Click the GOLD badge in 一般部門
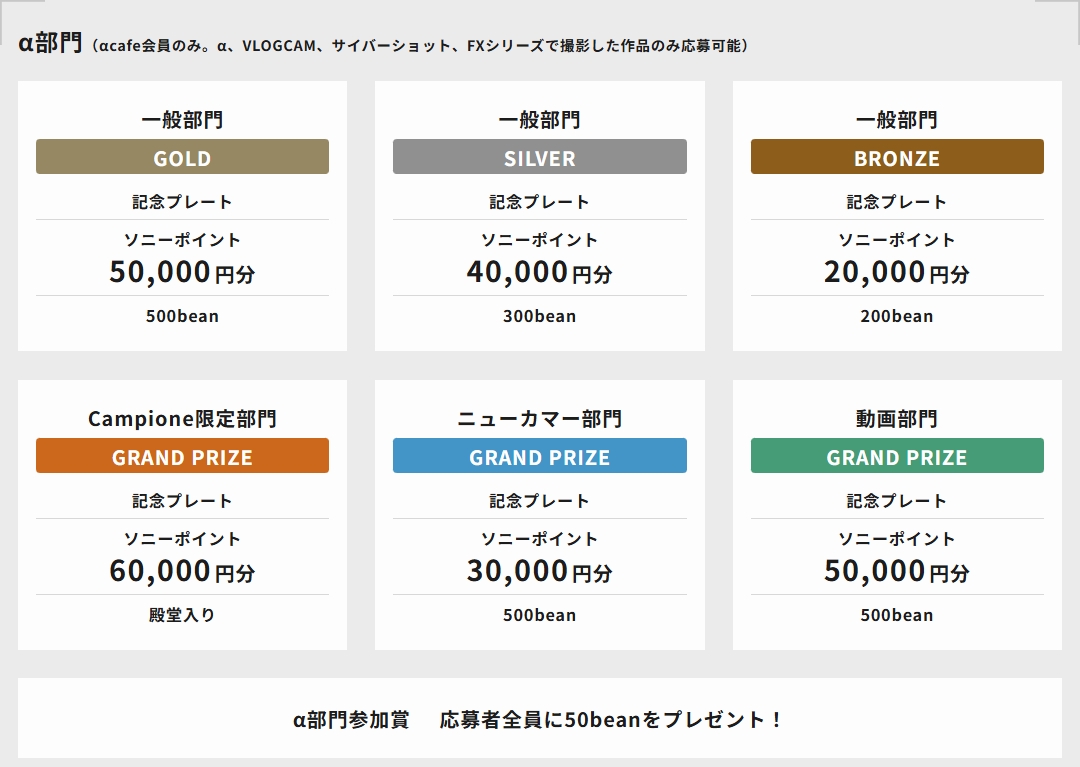Screen dimensions: 1080x767 (x=182, y=157)
